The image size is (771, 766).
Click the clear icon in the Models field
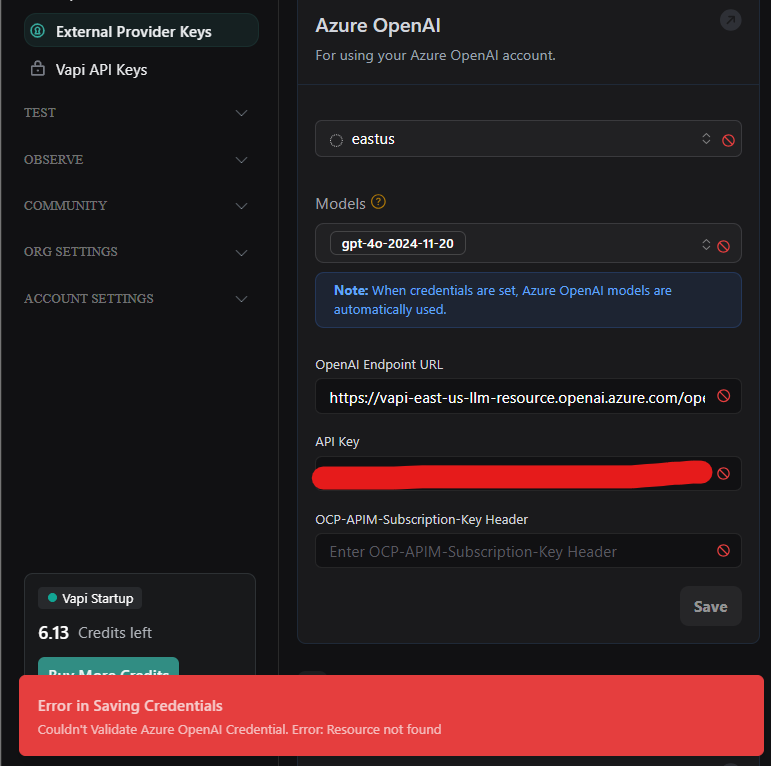(x=723, y=246)
